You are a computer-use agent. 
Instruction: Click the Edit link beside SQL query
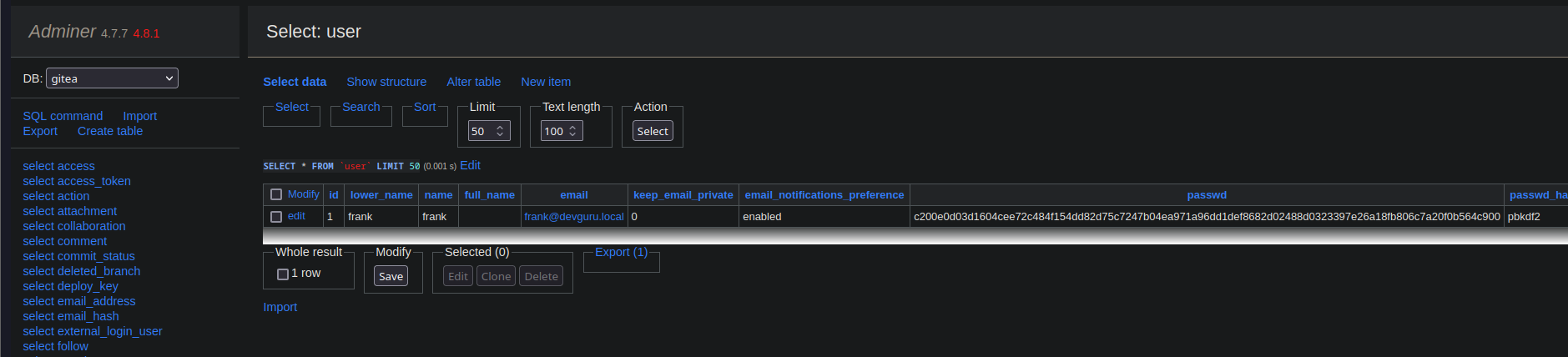[x=470, y=165]
